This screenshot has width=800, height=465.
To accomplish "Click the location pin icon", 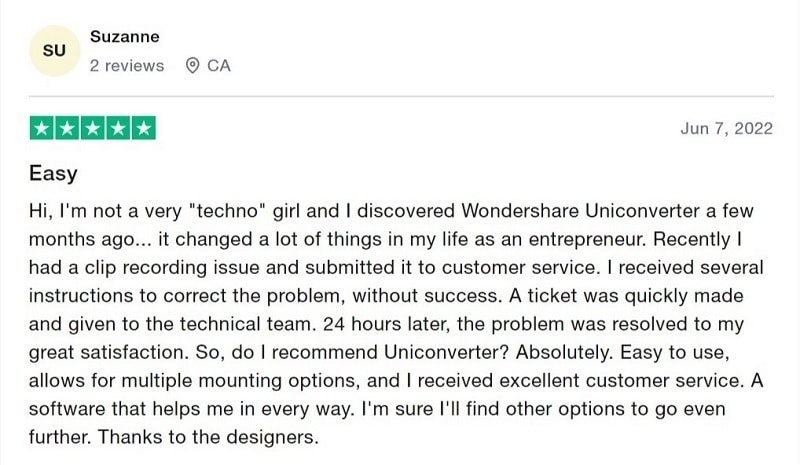I will coord(192,66).
